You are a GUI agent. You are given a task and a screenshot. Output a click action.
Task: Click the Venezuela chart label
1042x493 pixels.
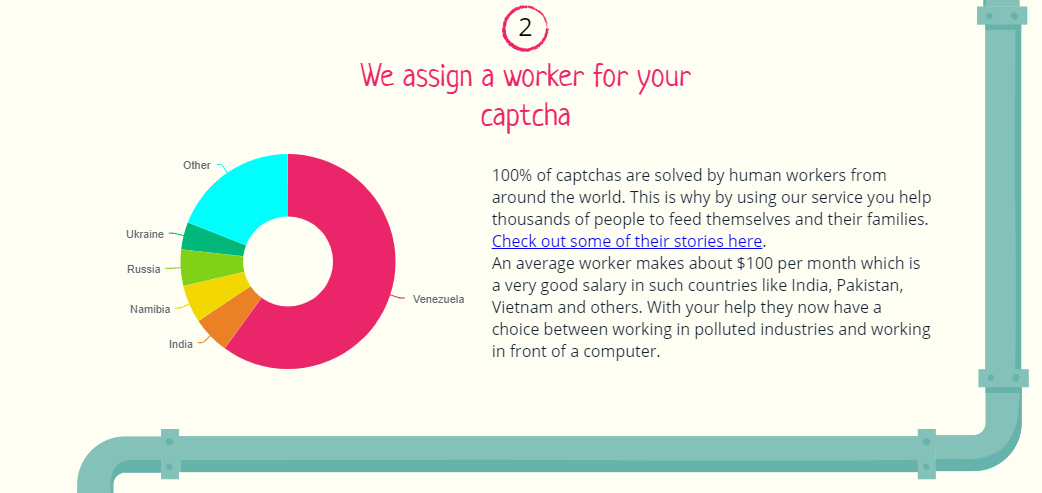(x=438, y=300)
